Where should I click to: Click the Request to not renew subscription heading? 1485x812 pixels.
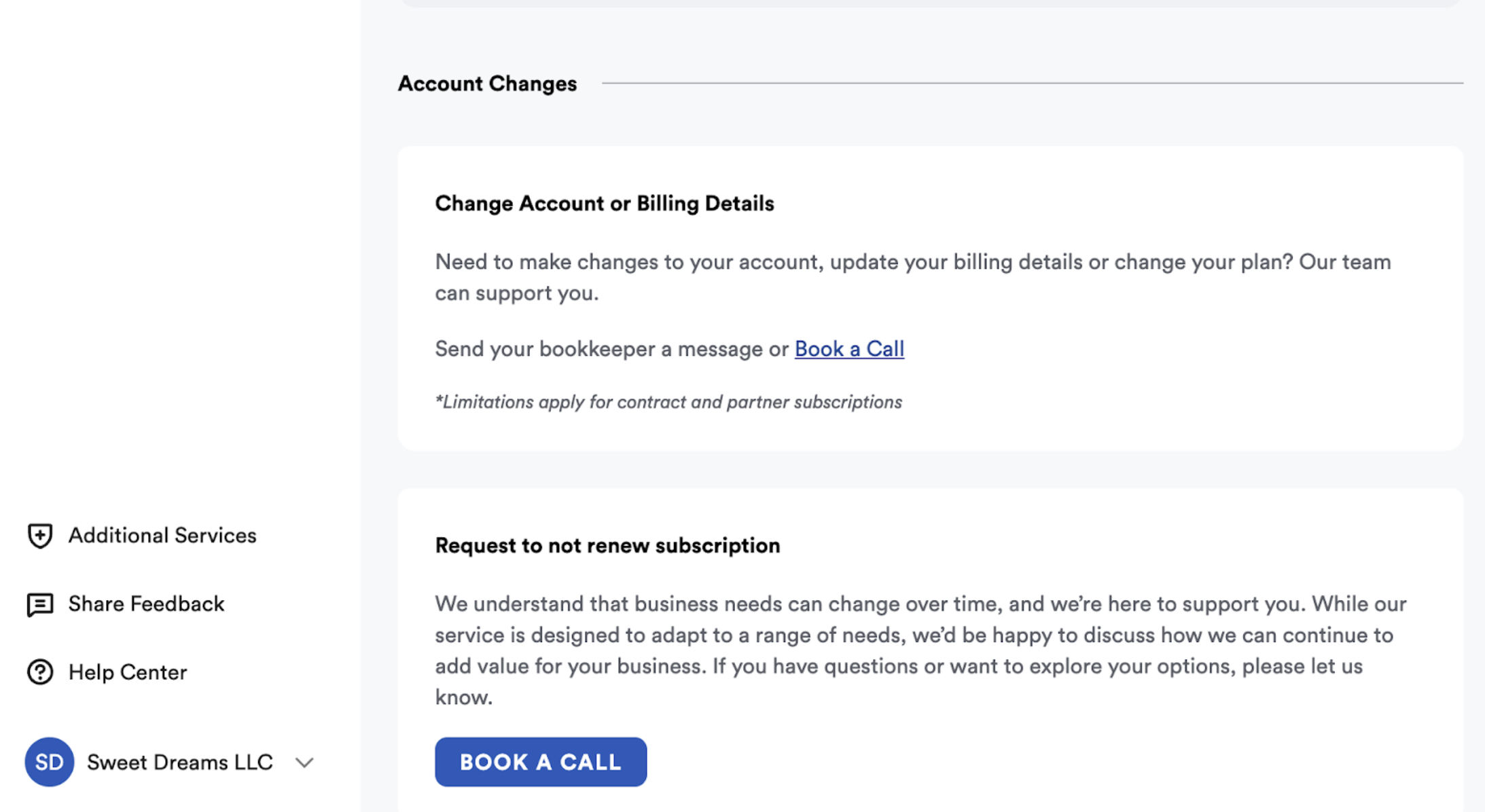tap(607, 546)
